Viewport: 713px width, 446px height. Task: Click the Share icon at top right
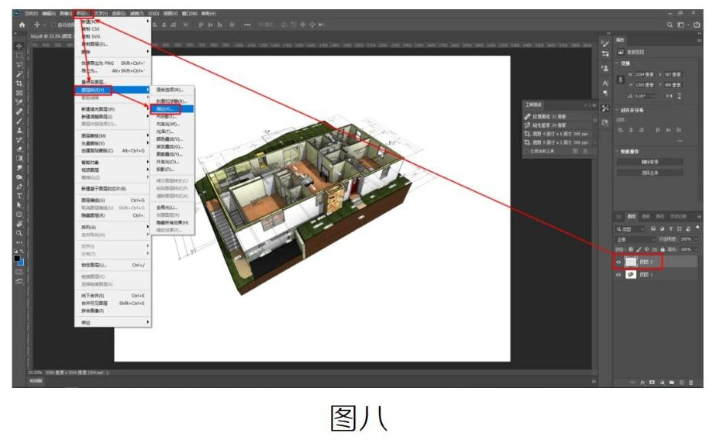[697, 25]
